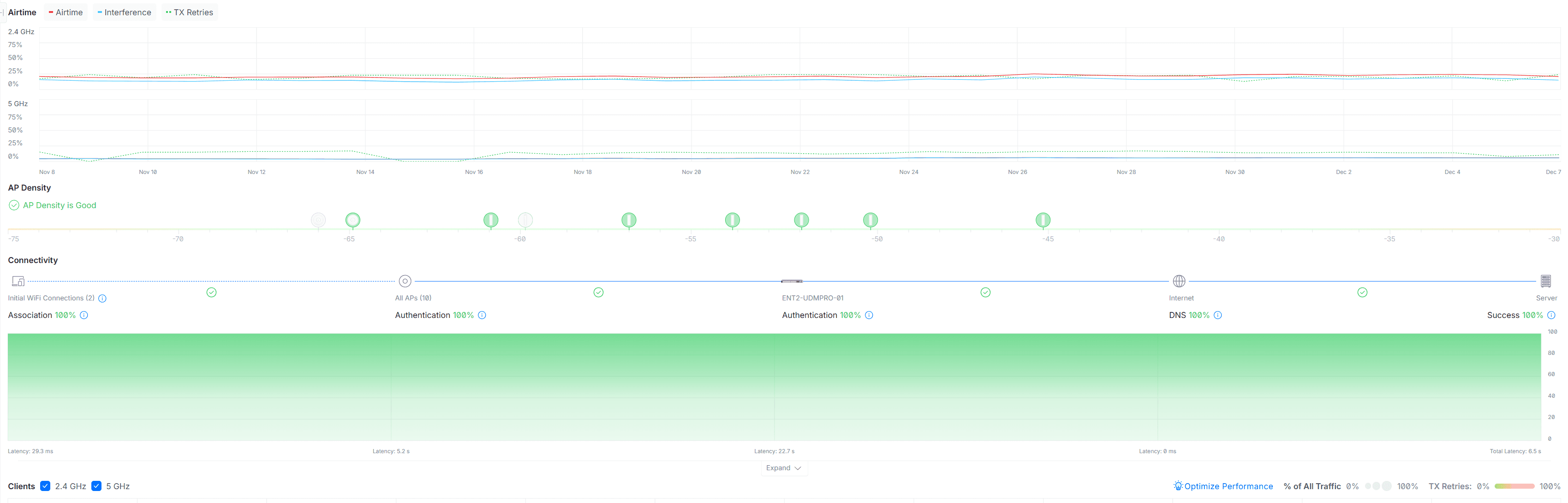Click the Internet globe icon
The image size is (1568, 503).
click(x=1179, y=281)
